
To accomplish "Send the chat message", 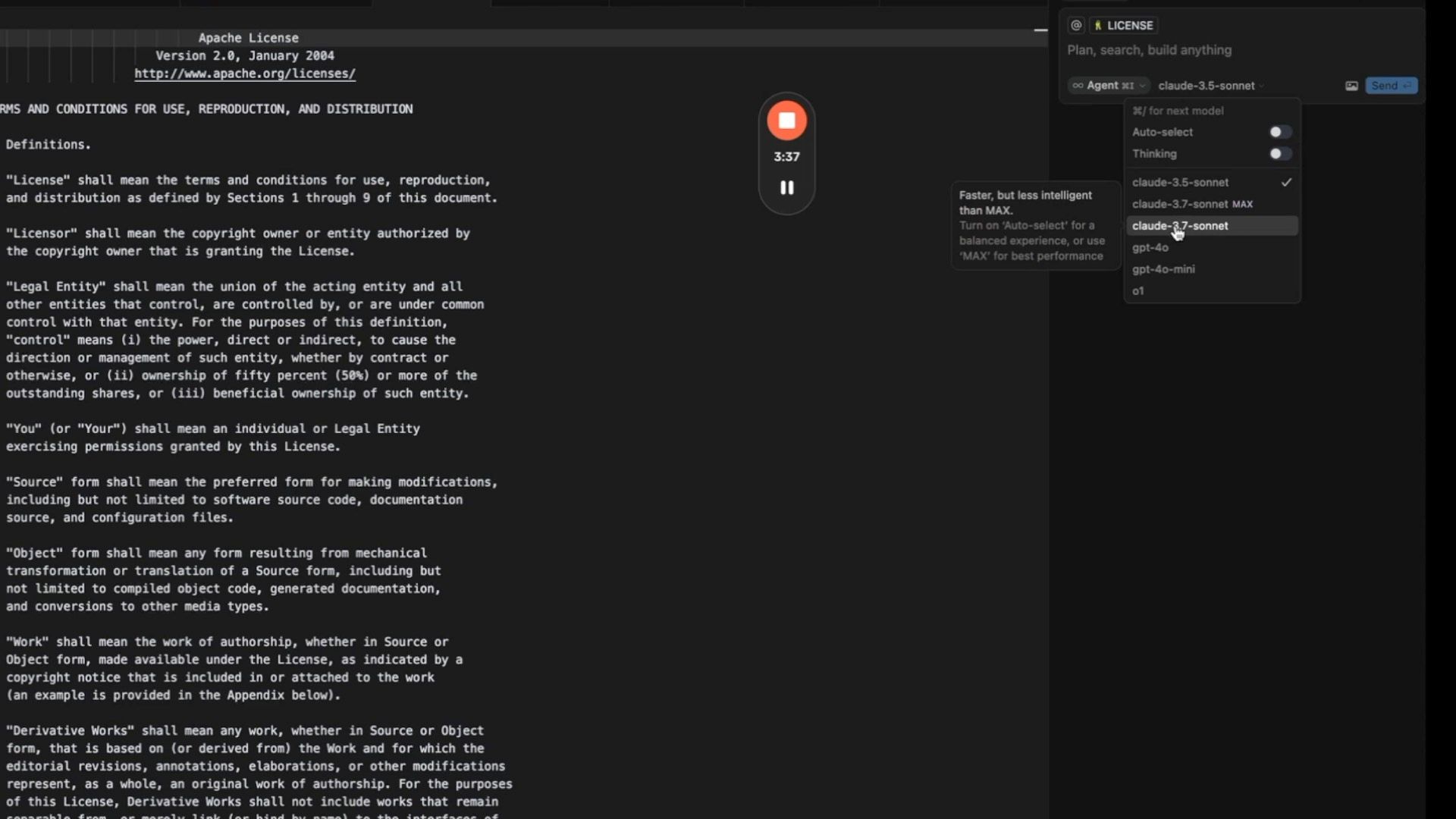I will point(1391,86).
